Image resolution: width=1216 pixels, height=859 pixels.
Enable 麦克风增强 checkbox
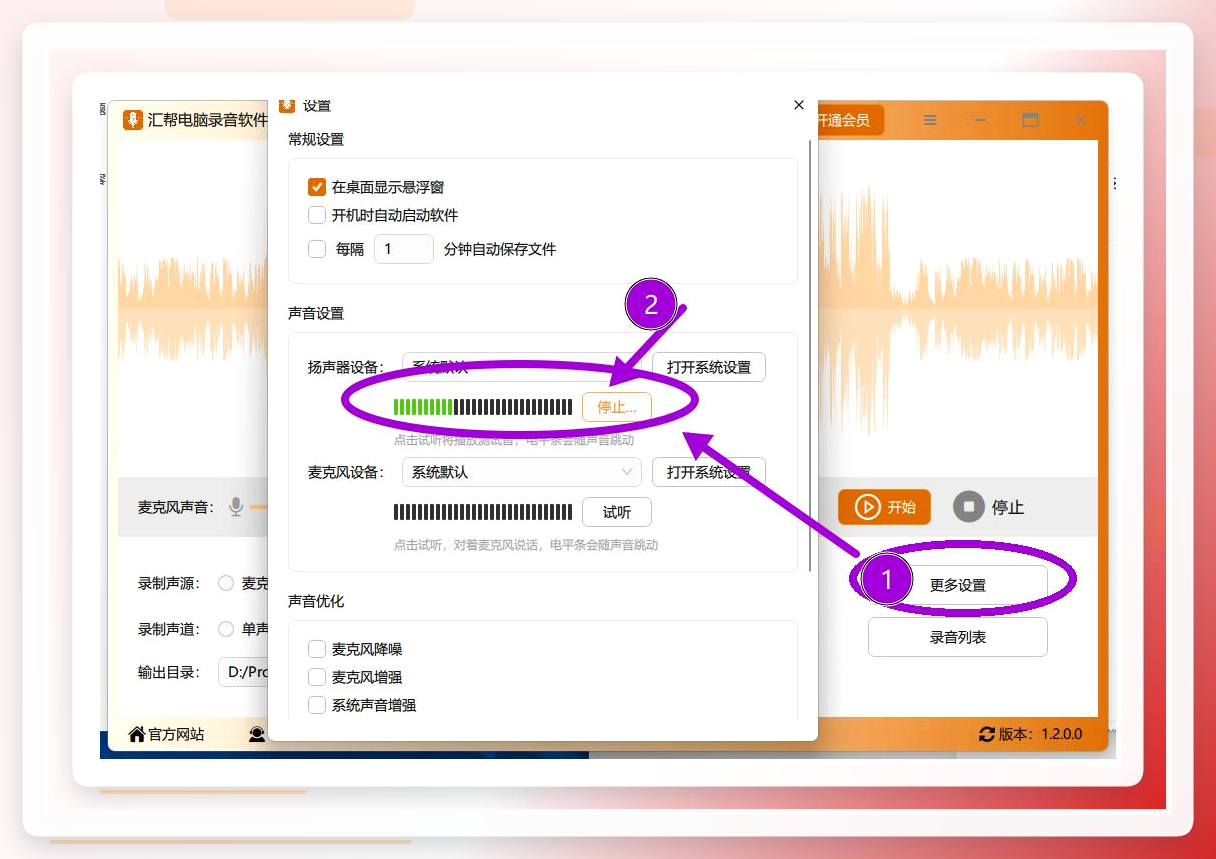(x=317, y=677)
